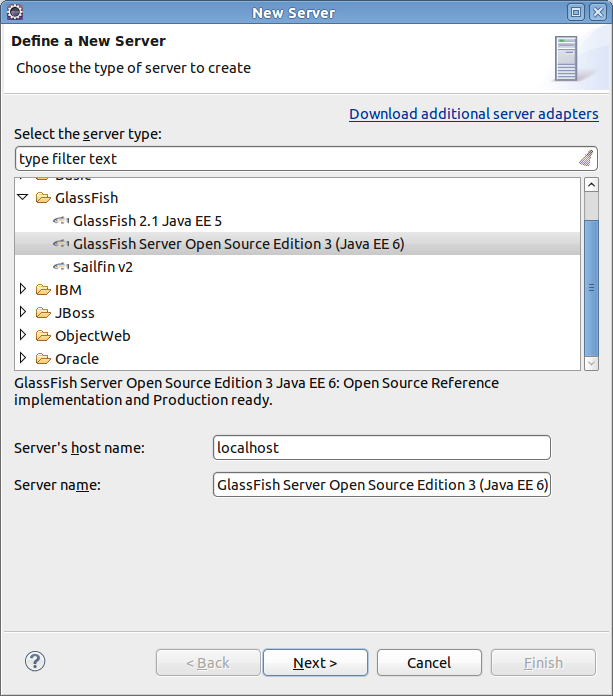Open help via the question mark icon

click(x=35, y=661)
